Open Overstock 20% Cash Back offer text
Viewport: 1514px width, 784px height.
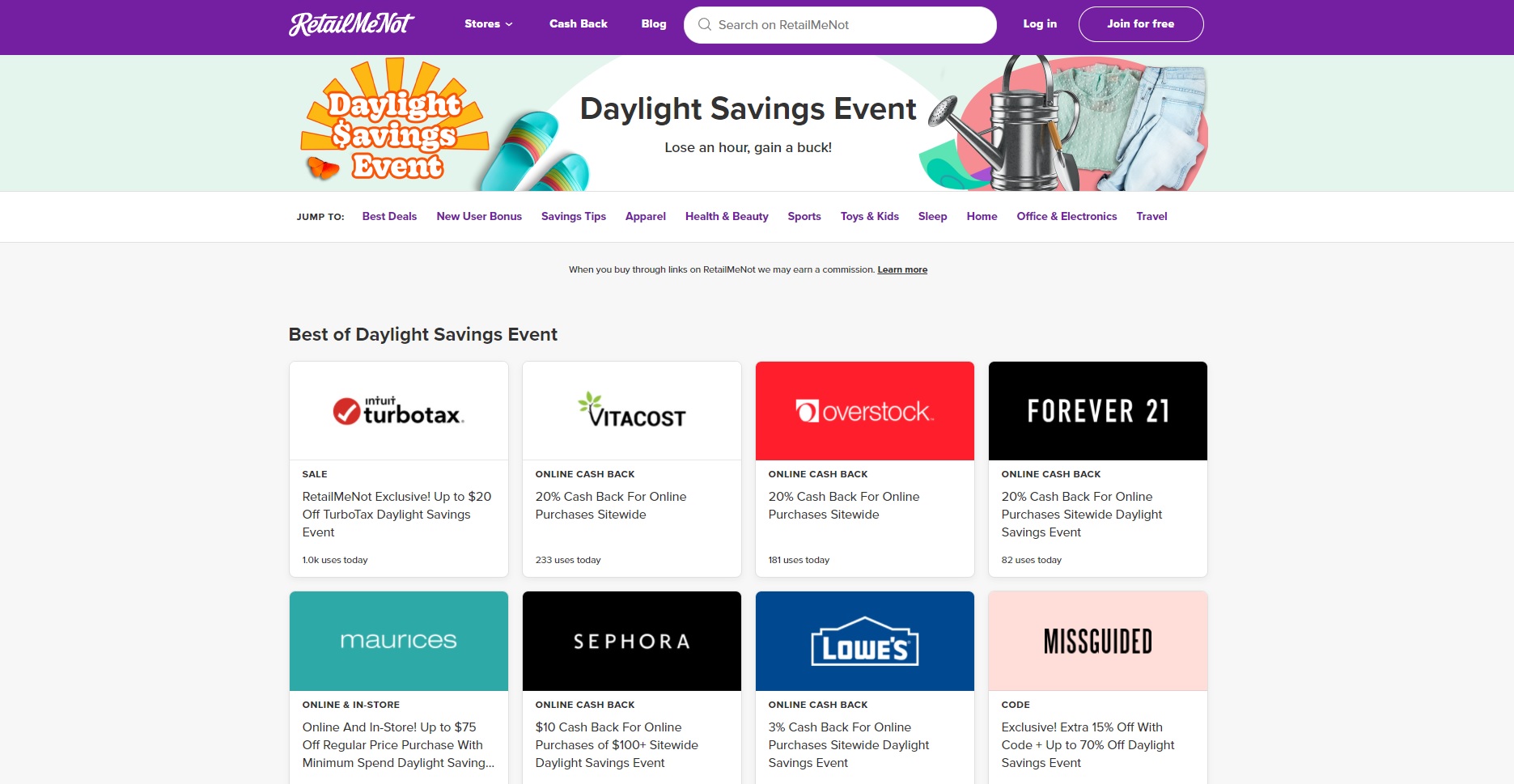(x=844, y=506)
